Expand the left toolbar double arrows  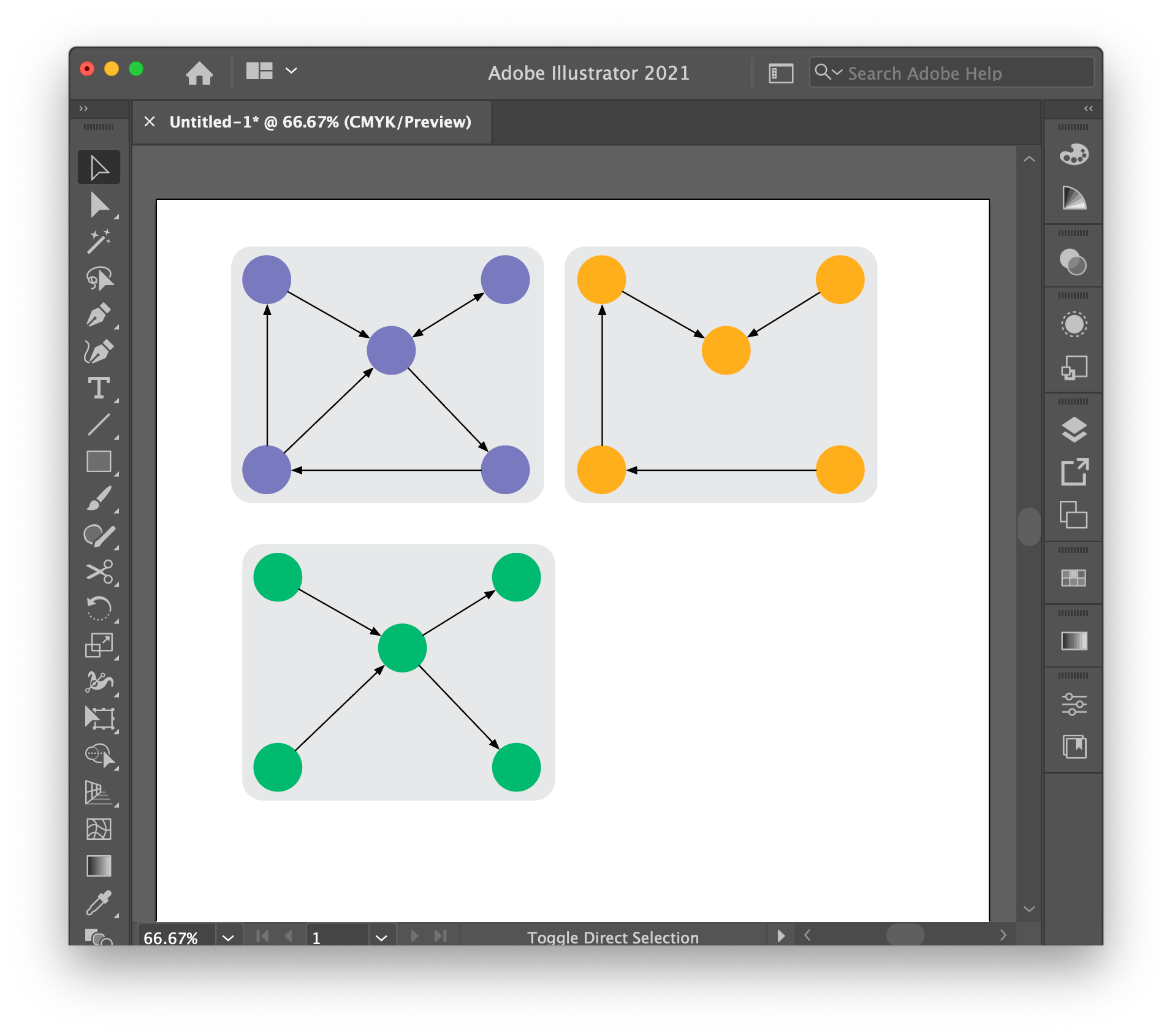coord(83,109)
